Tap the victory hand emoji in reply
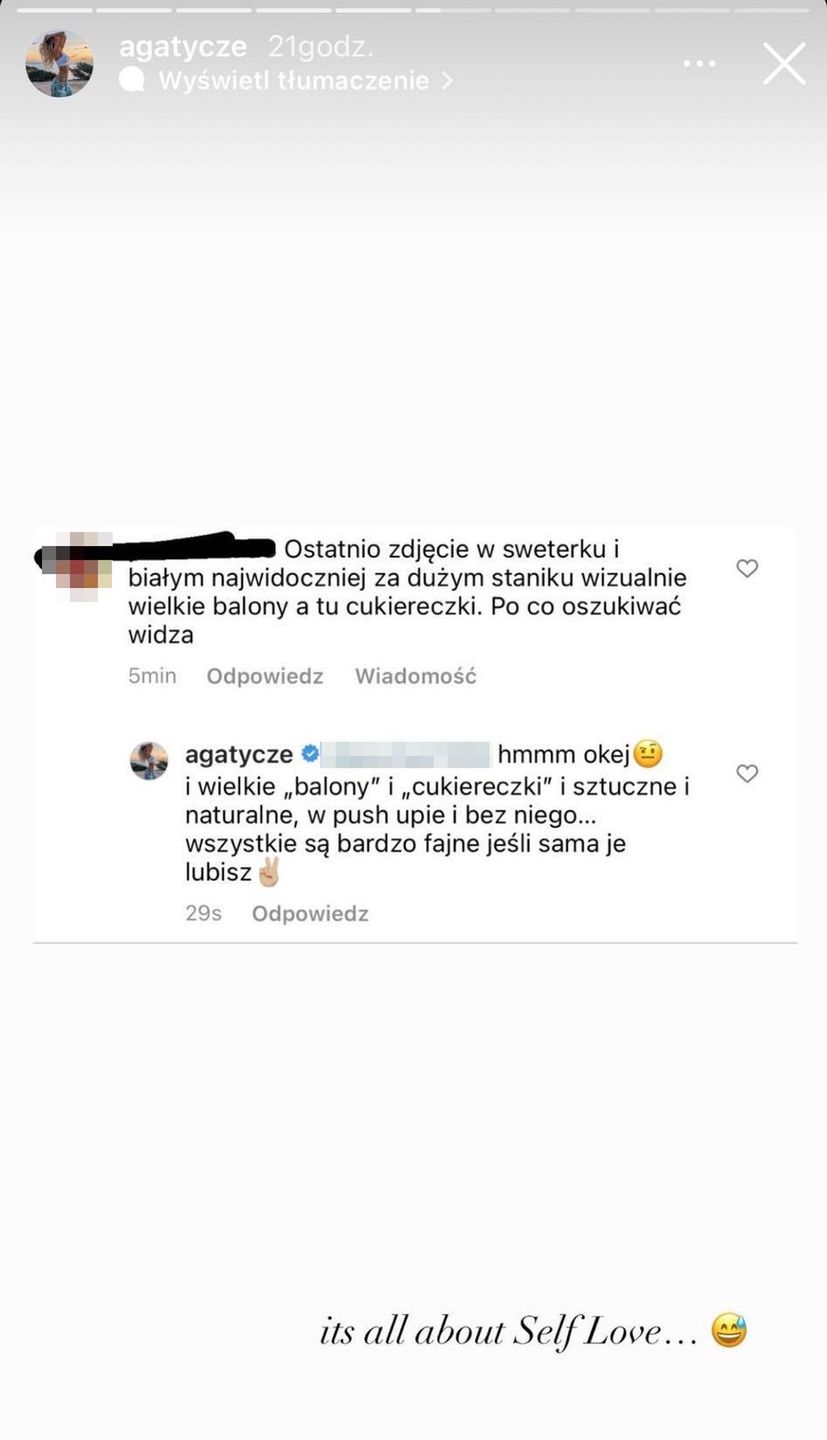This screenshot has width=827, height=1440. pyautogui.click(x=268, y=872)
